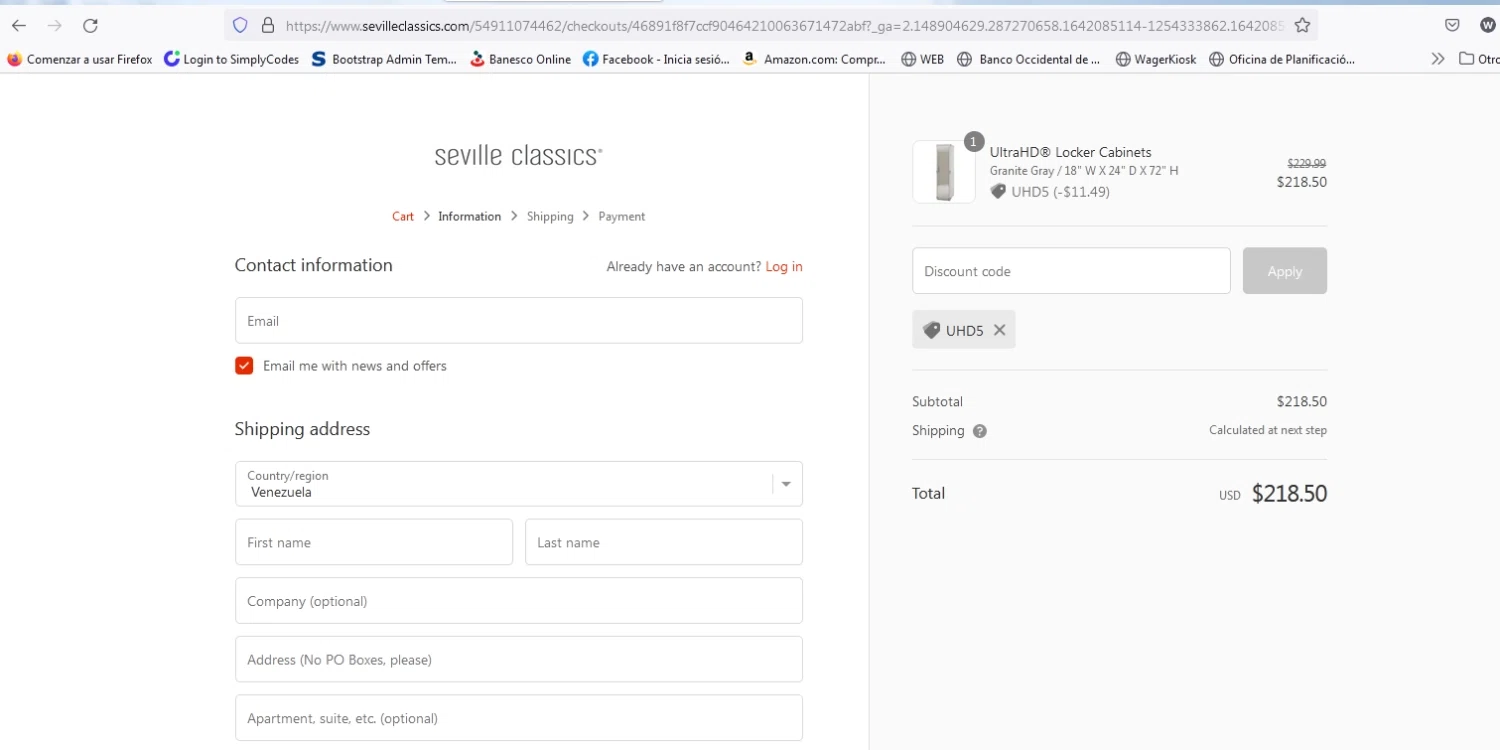Click the UltraHD Locker Cabinets product name
The width and height of the screenshot is (1500, 750).
click(x=1070, y=152)
